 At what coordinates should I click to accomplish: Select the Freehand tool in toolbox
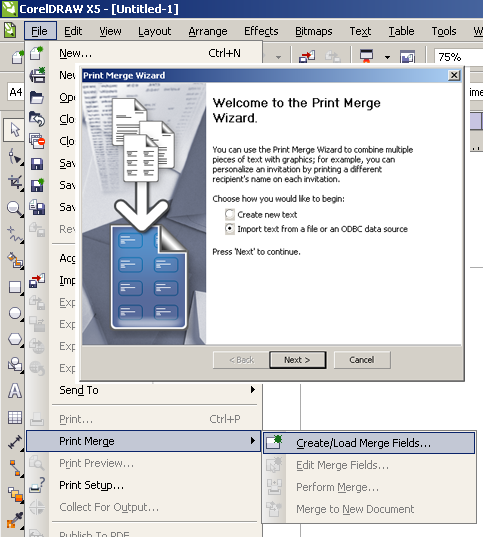[14, 234]
